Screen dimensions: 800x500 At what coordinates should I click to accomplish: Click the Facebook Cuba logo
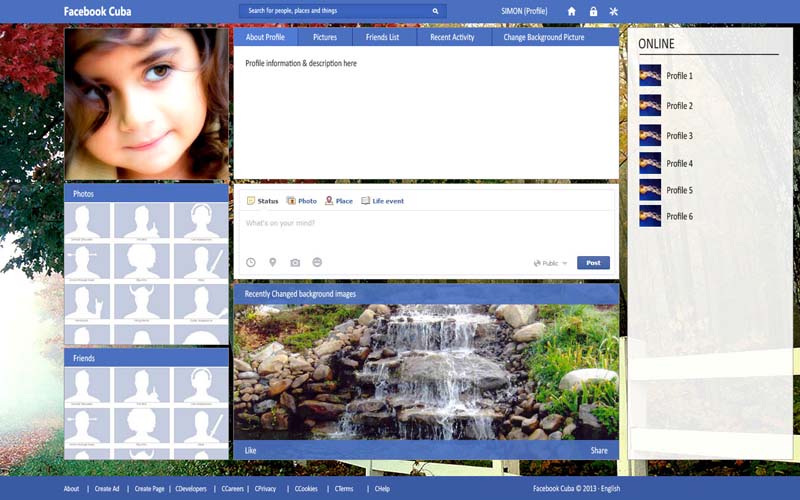point(97,11)
